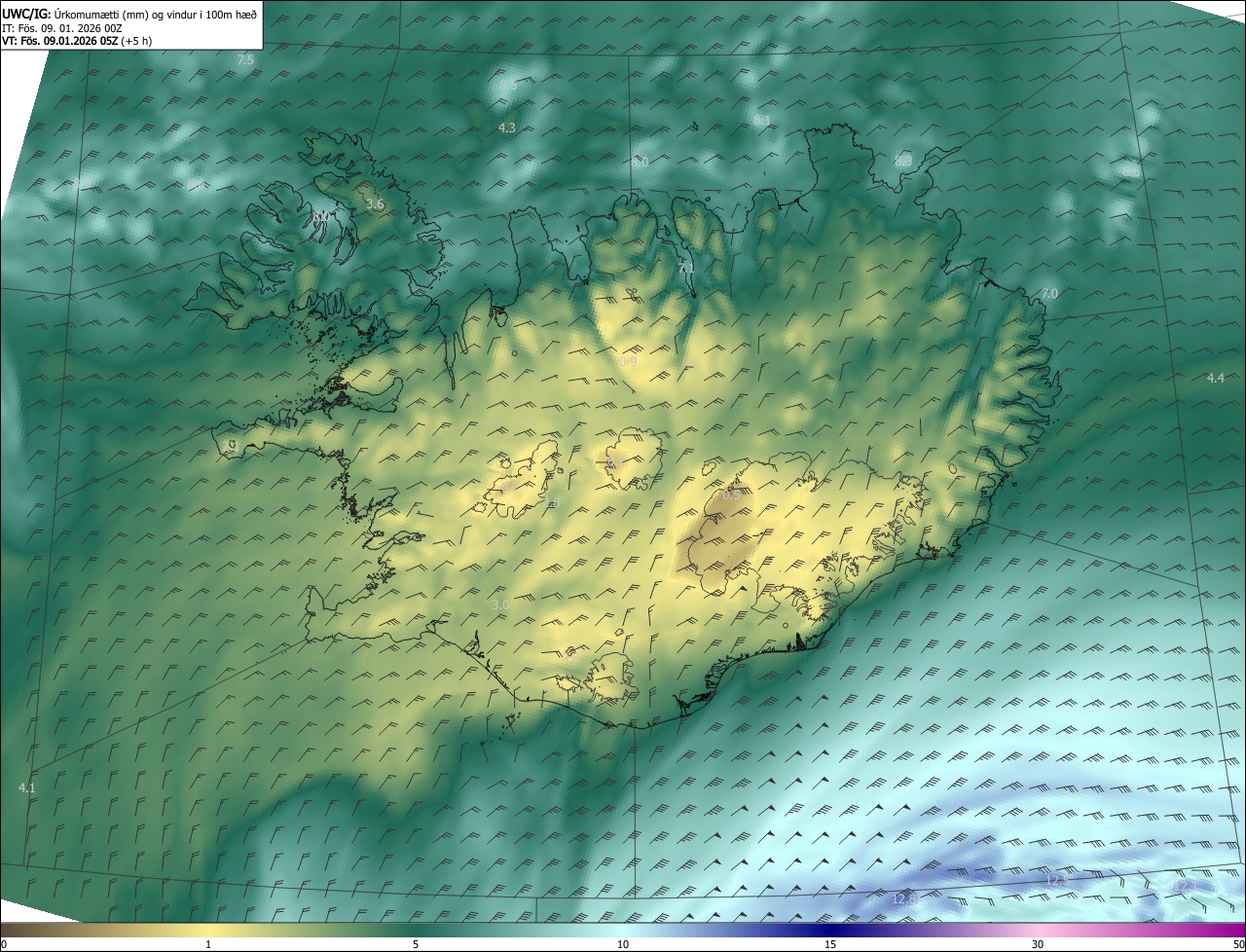Click the 12.8 value label over the purple area
The width and height of the screenshot is (1246, 952).
click(x=903, y=899)
